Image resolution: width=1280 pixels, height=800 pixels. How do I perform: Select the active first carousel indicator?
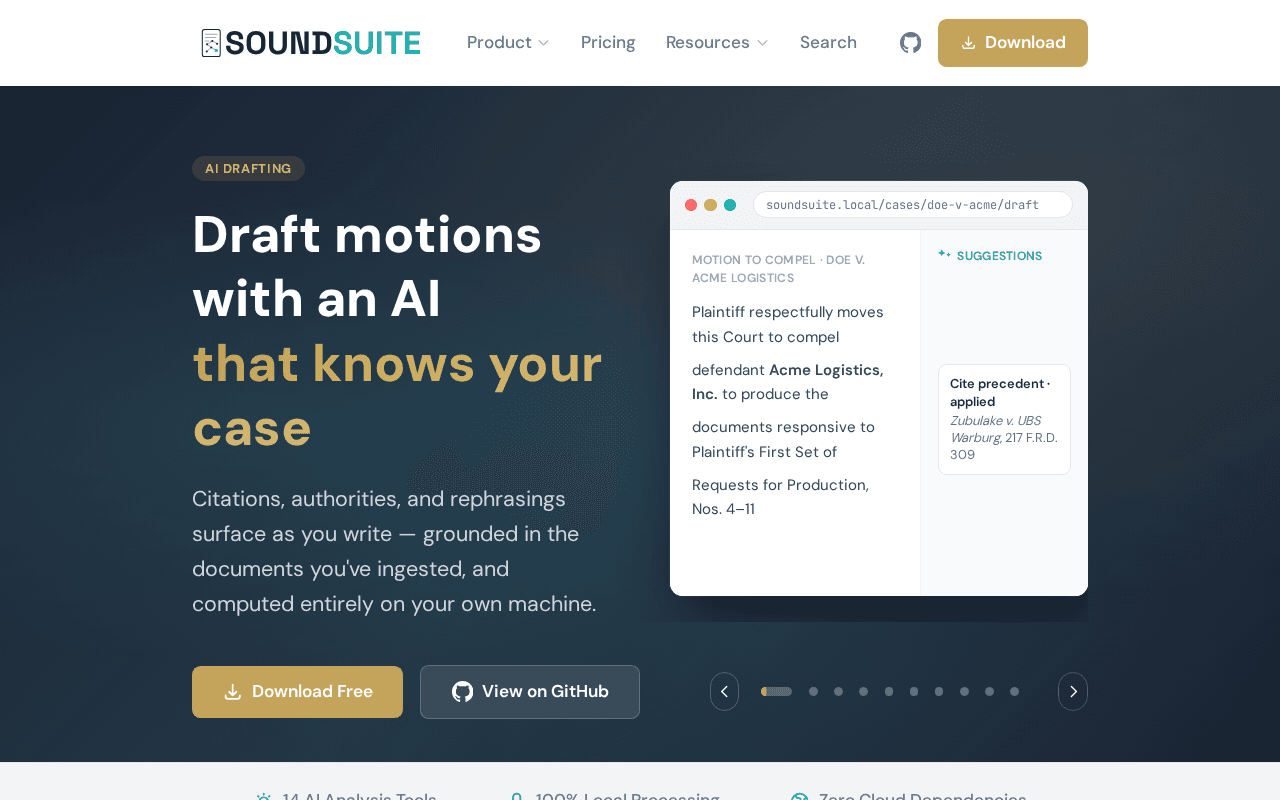tap(776, 692)
